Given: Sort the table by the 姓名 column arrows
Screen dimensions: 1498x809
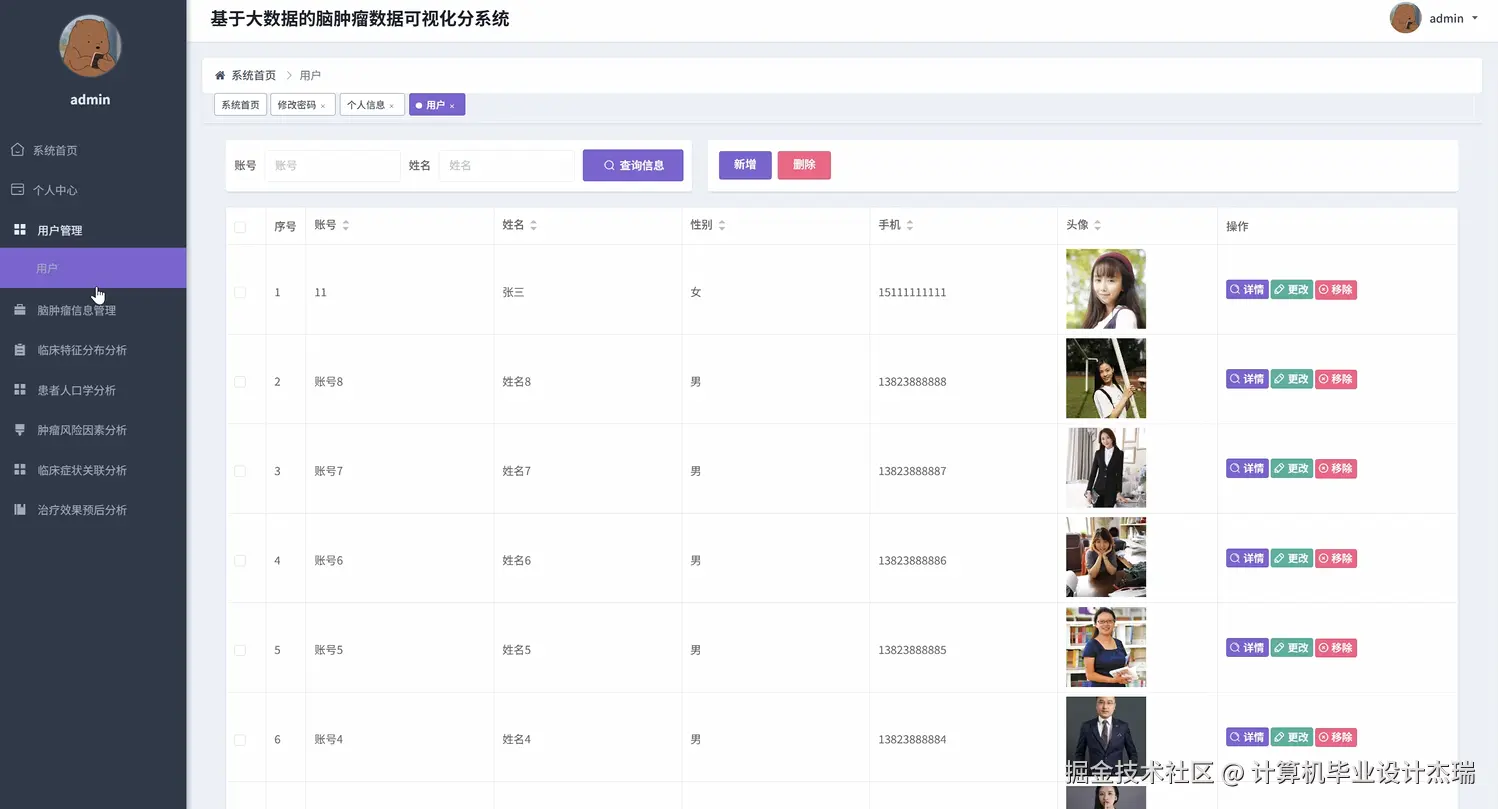Looking at the screenshot, I should (x=534, y=225).
